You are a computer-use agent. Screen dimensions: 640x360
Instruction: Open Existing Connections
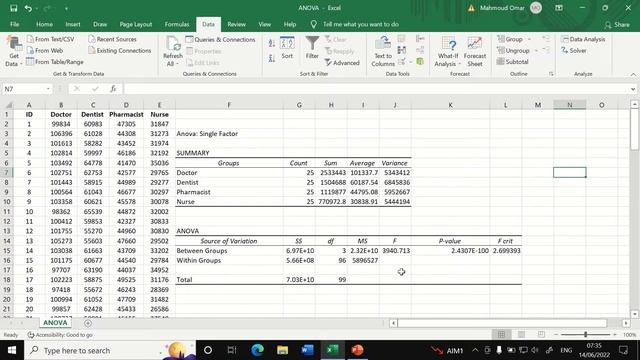120,51
